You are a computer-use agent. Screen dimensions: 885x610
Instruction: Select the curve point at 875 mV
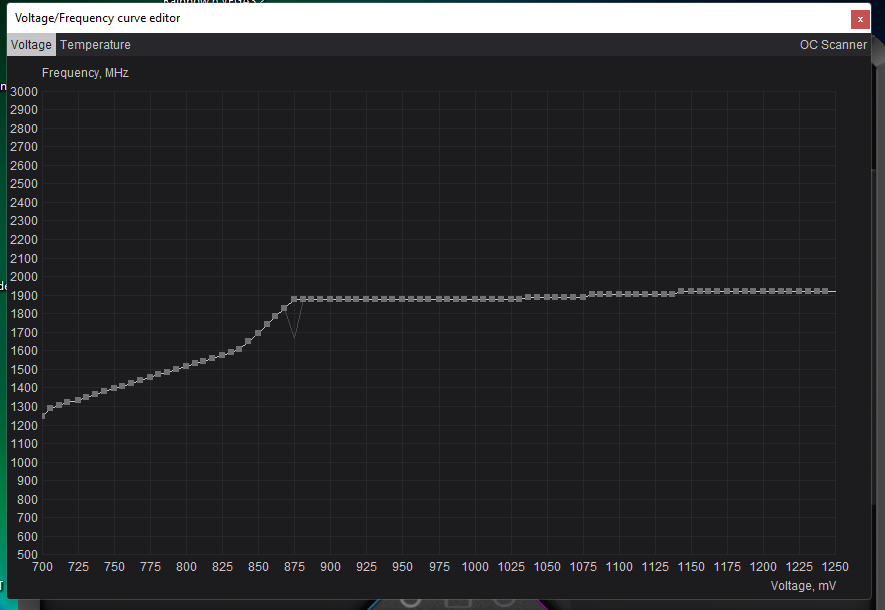[294, 299]
